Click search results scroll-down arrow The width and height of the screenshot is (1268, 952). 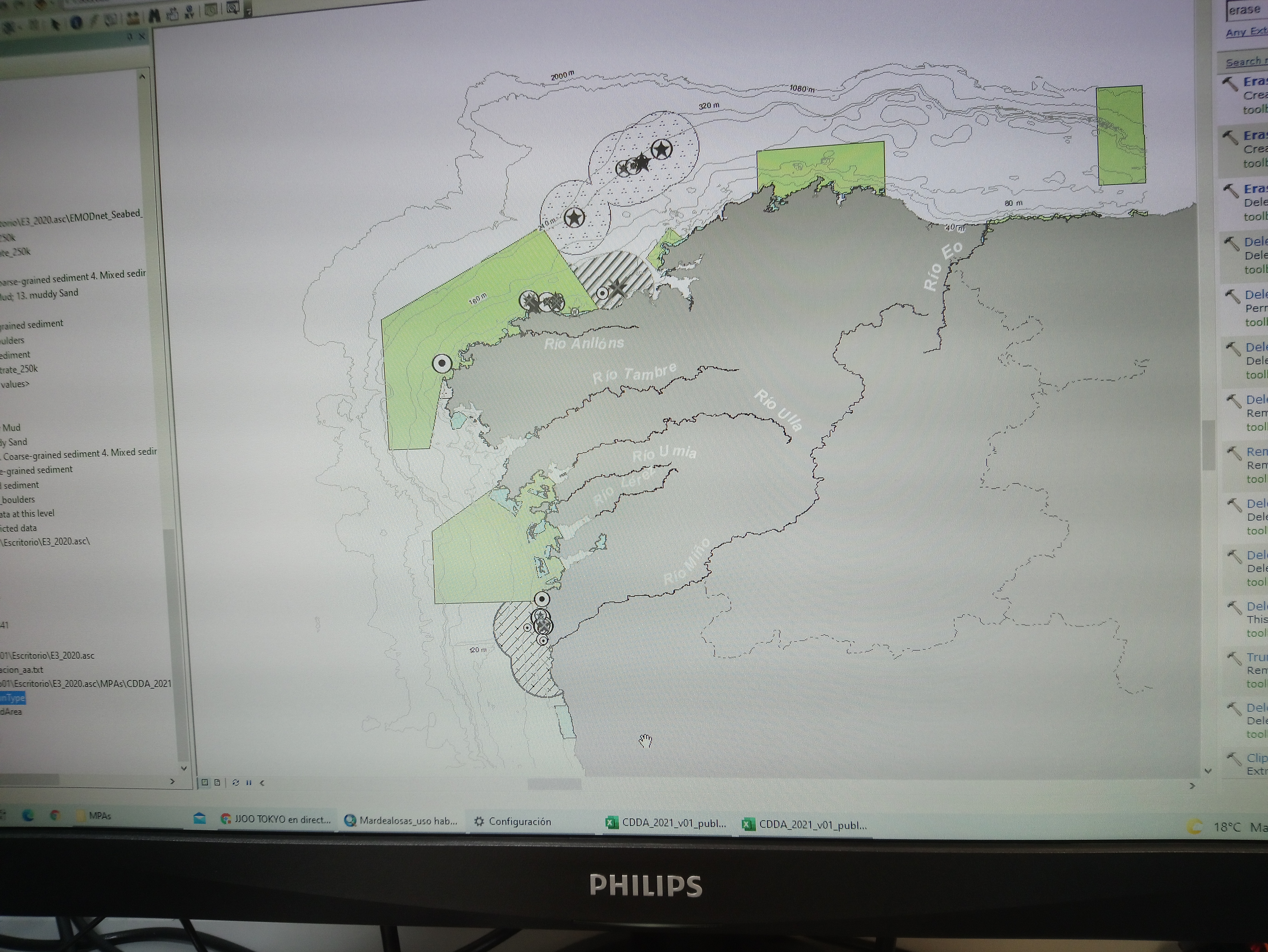click(x=1208, y=771)
